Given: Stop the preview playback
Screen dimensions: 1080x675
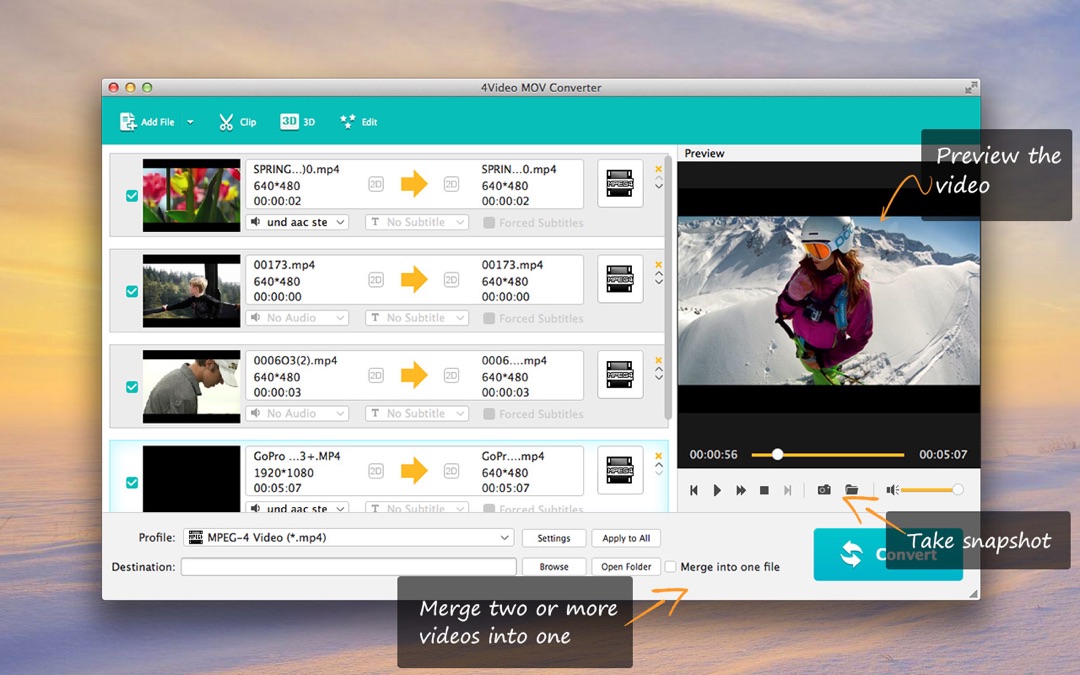Looking at the screenshot, I should pos(764,490).
